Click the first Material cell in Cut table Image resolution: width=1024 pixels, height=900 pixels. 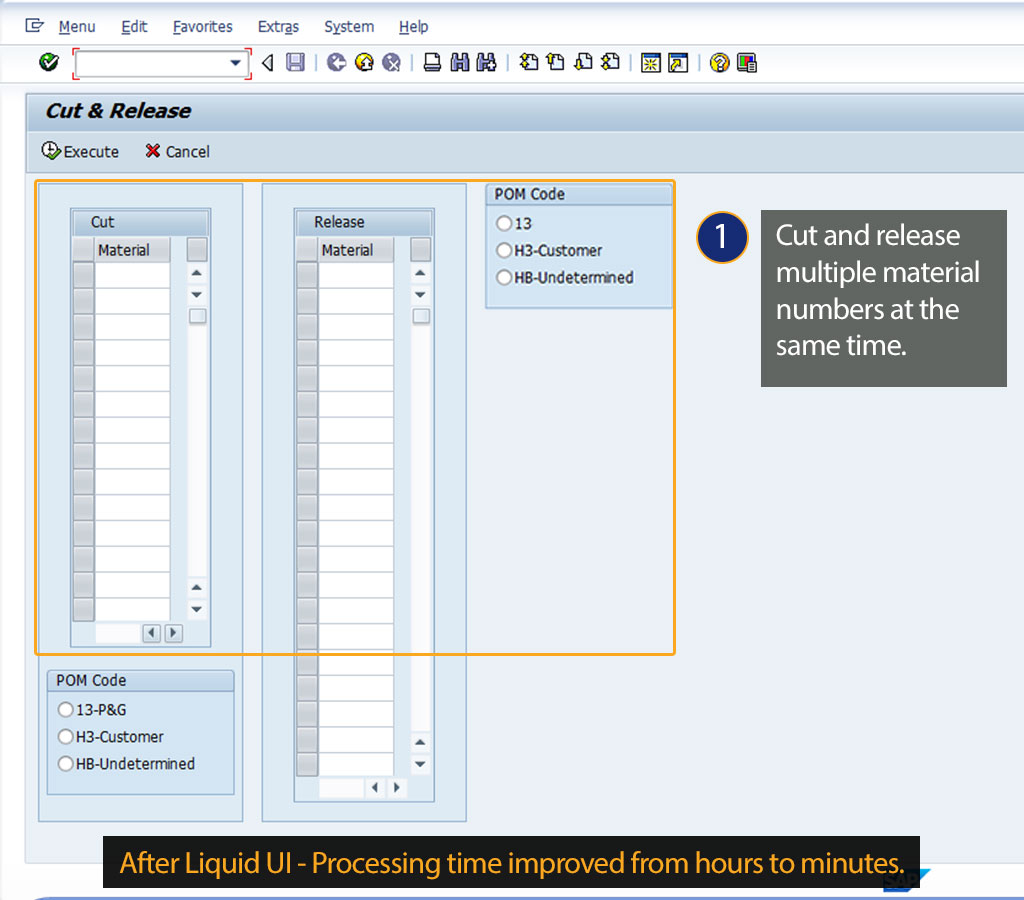132,275
